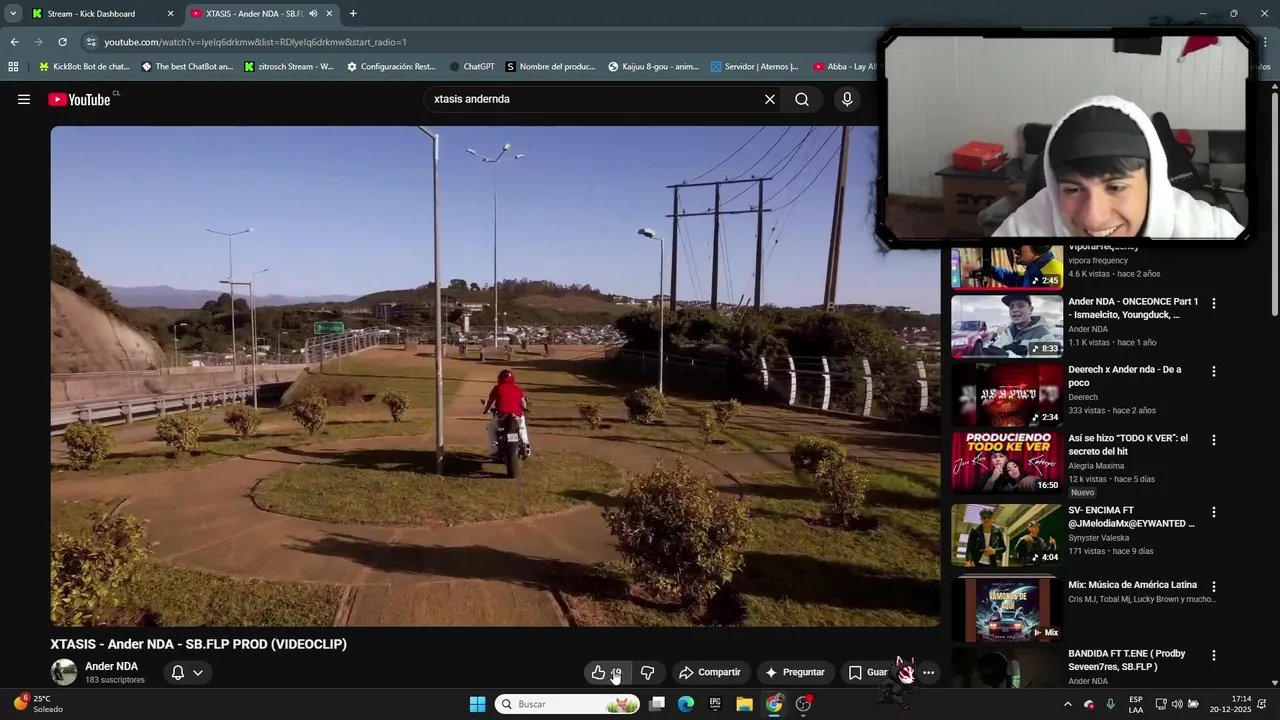Open the Compartir share dialog
This screenshot has width=1280, height=720.
(x=709, y=673)
